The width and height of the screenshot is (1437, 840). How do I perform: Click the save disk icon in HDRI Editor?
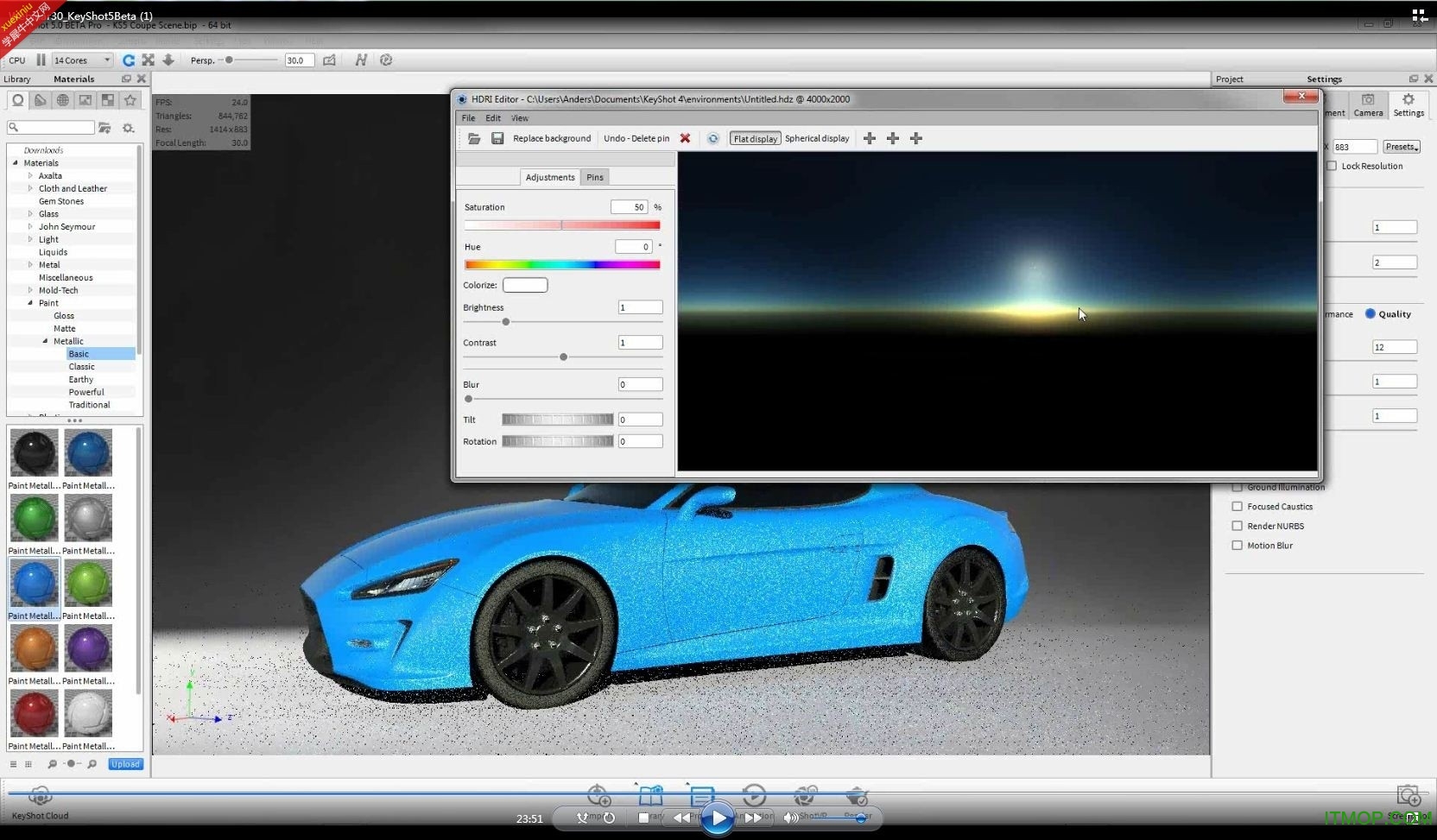pyautogui.click(x=497, y=138)
